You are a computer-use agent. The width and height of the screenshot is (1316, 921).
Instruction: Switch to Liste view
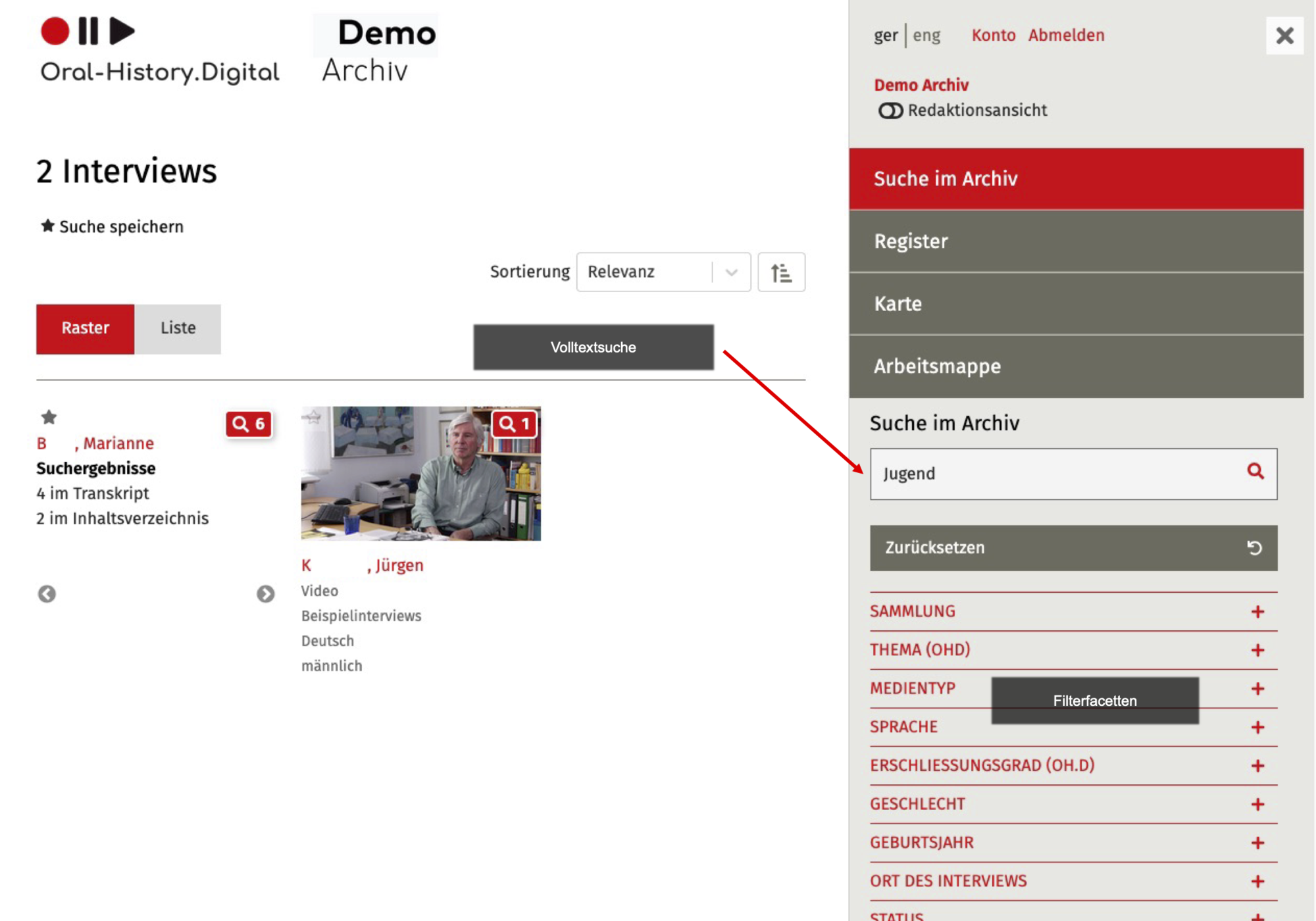178,328
